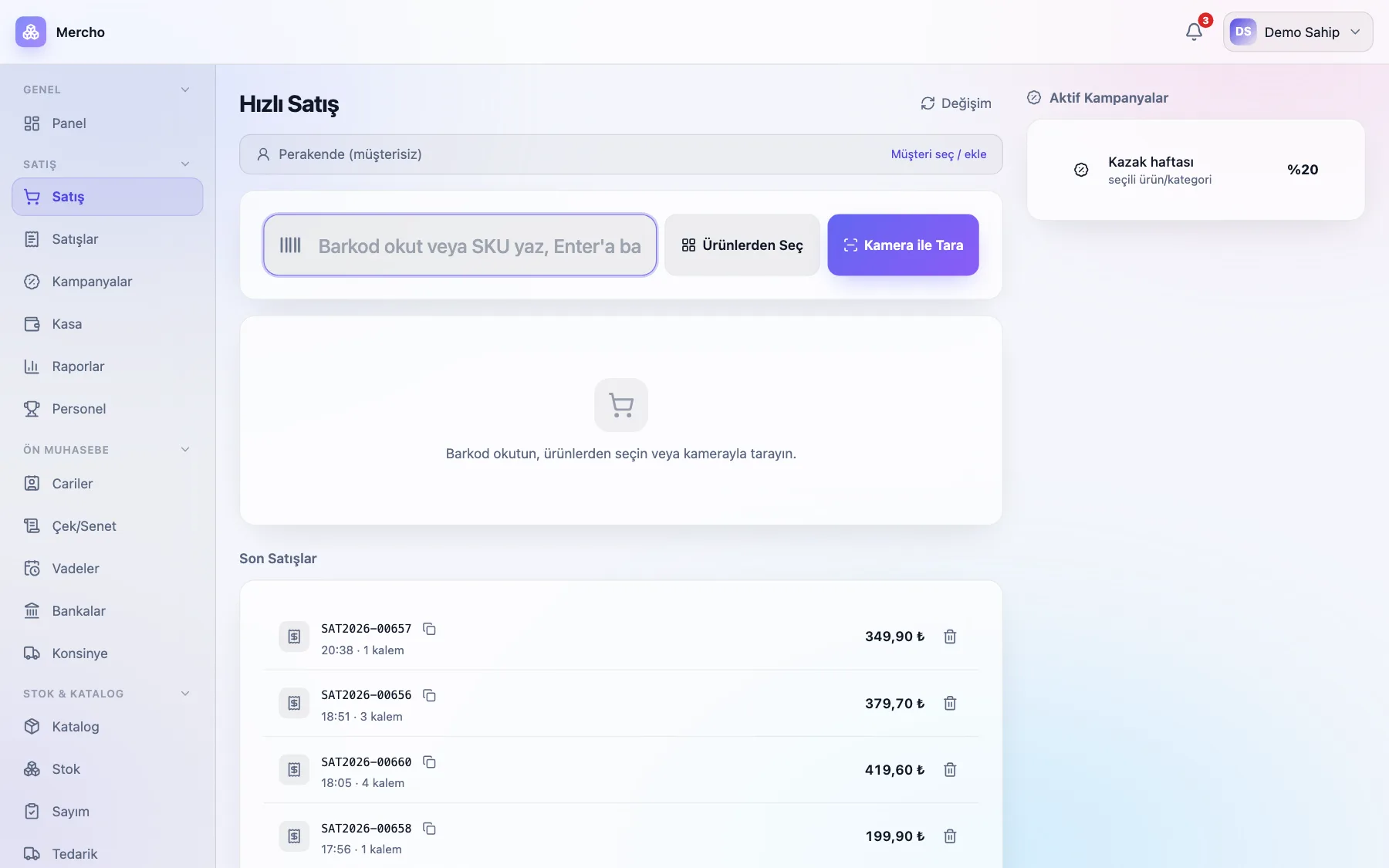1389x868 pixels.
Task: Click the Kazak haftası campaign card
Action: tap(1196, 170)
